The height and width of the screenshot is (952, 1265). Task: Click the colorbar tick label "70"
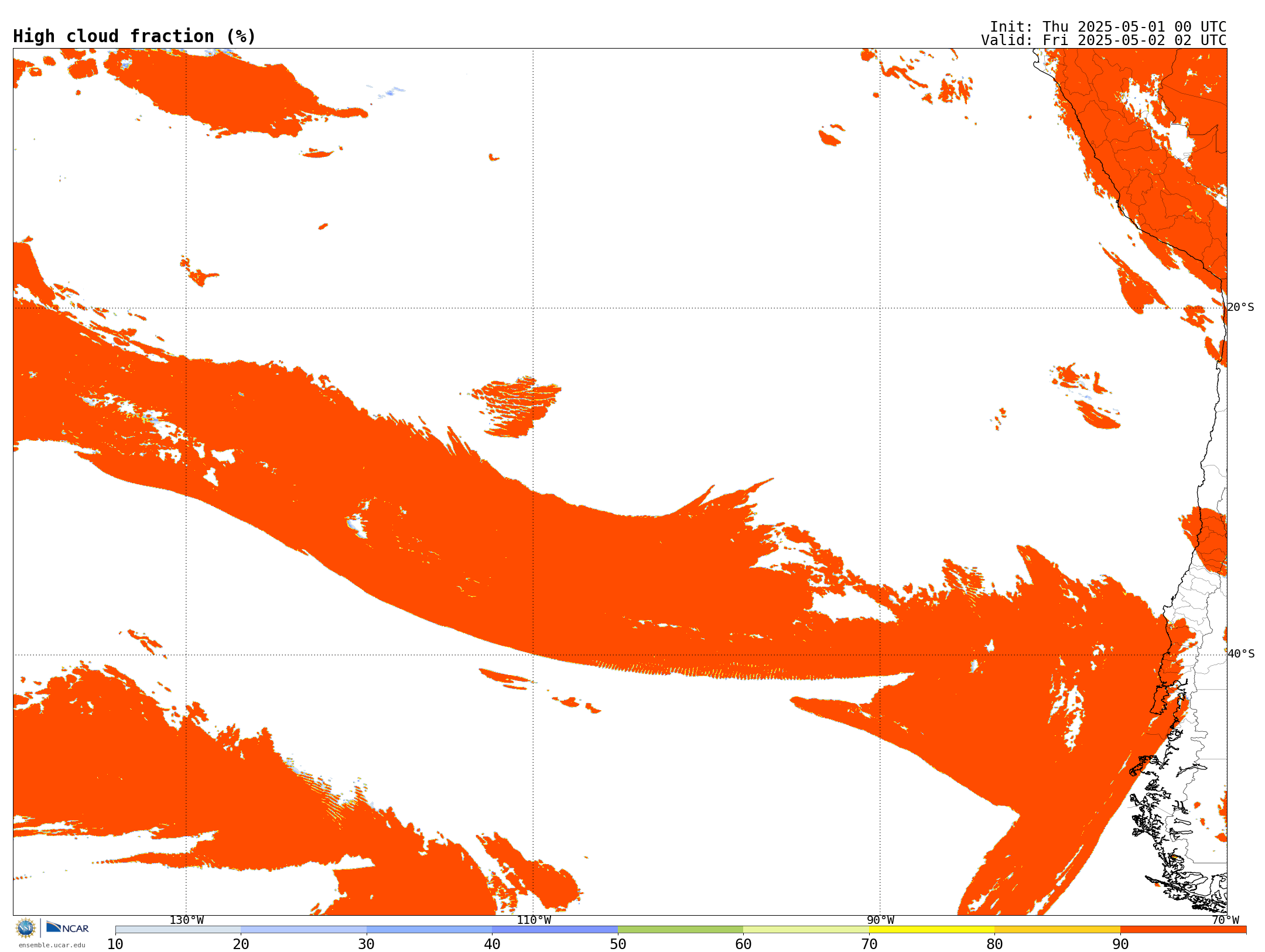tap(869, 944)
